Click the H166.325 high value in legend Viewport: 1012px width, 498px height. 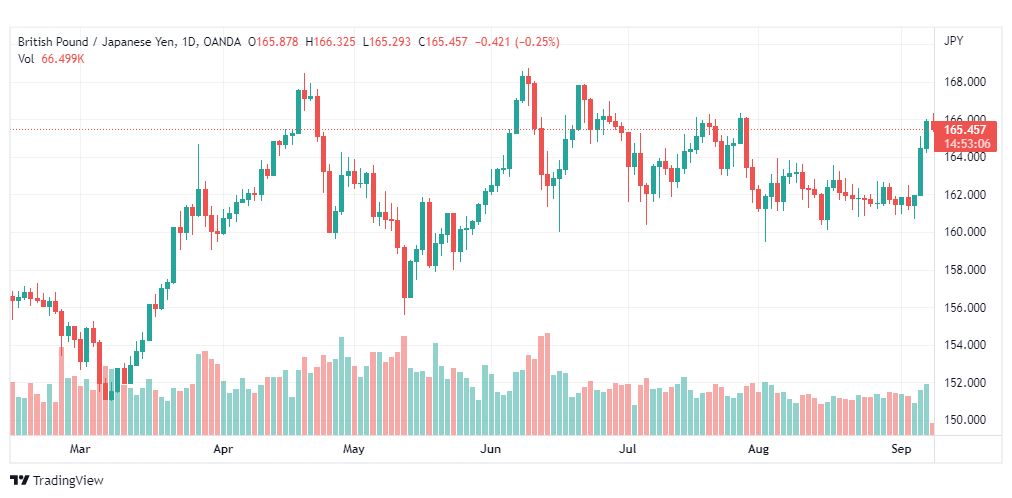pyautogui.click(x=330, y=42)
